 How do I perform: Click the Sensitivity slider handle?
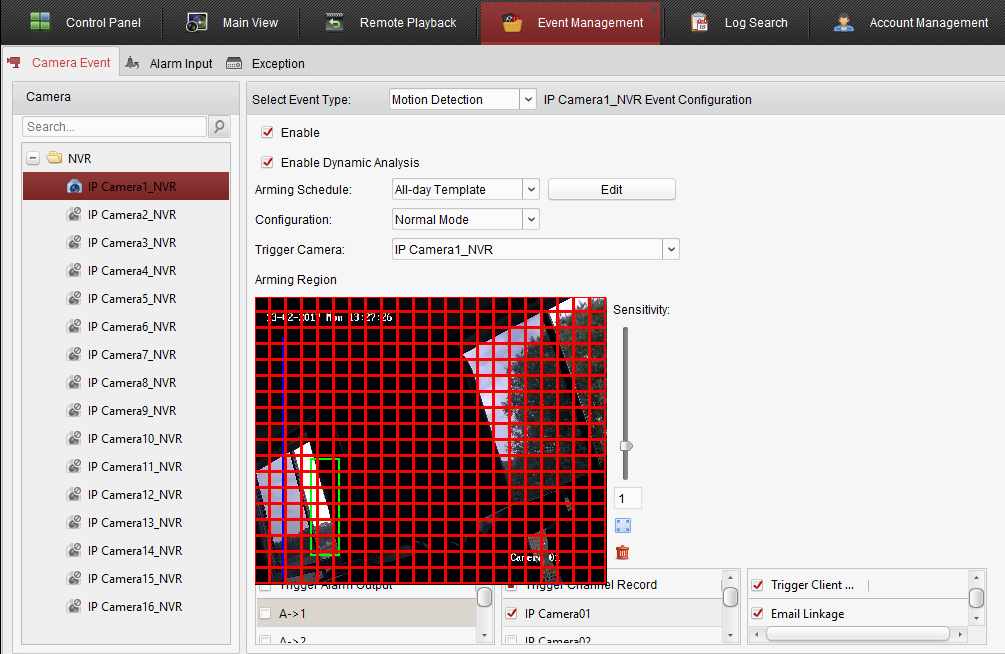(x=627, y=446)
